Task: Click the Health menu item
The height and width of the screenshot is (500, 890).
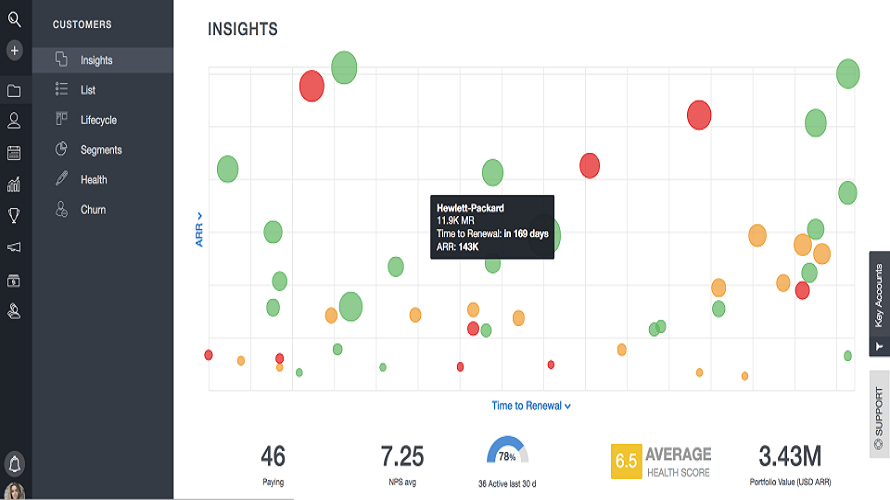Action: (x=94, y=180)
